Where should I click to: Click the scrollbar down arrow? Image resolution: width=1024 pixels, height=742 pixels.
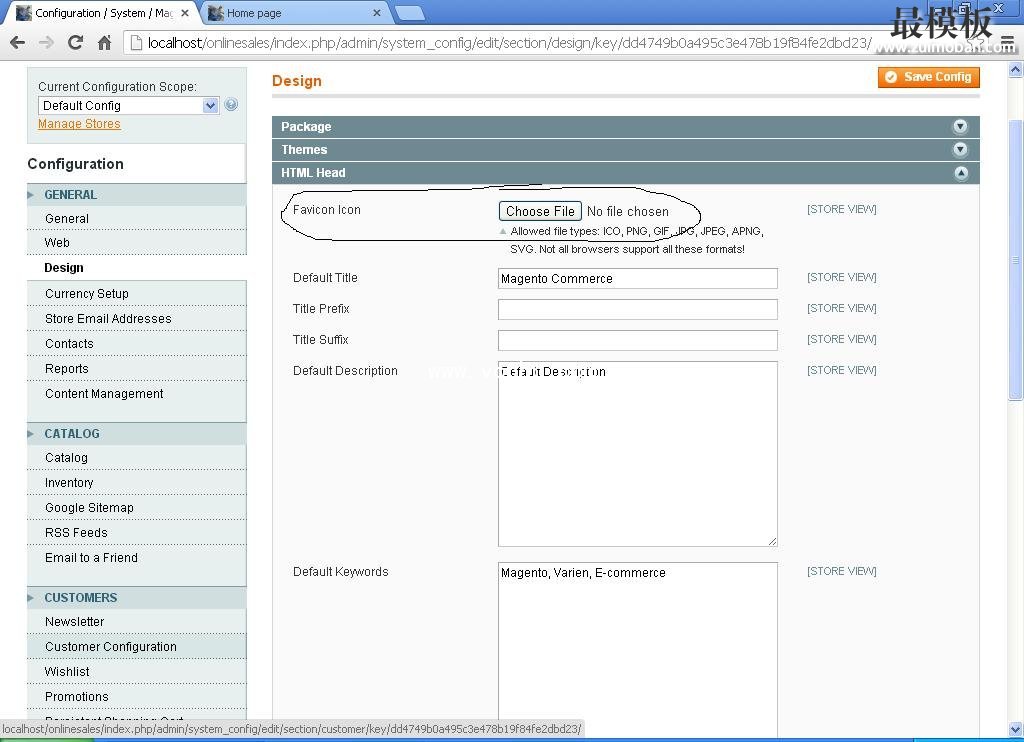point(1016,729)
